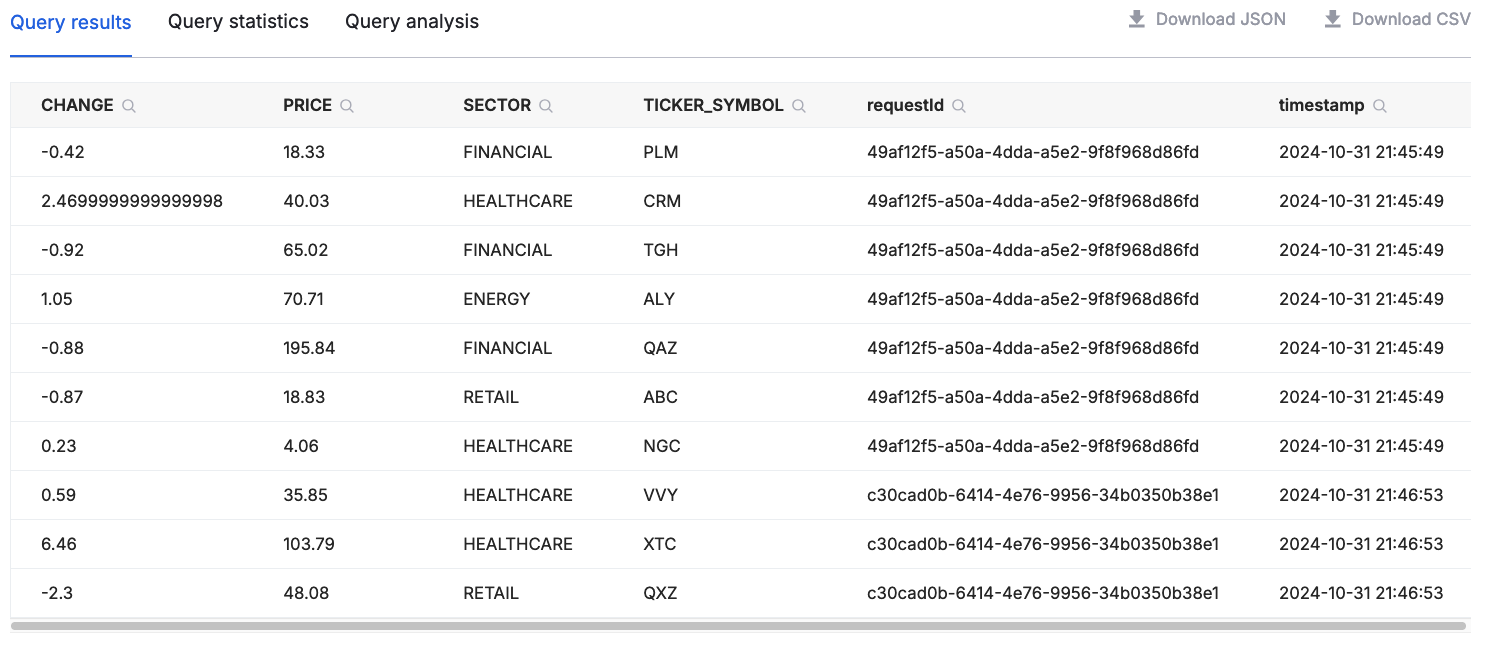
Task: Click the search icon beside PRICE column
Action: pyautogui.click(x=347, y=106)
